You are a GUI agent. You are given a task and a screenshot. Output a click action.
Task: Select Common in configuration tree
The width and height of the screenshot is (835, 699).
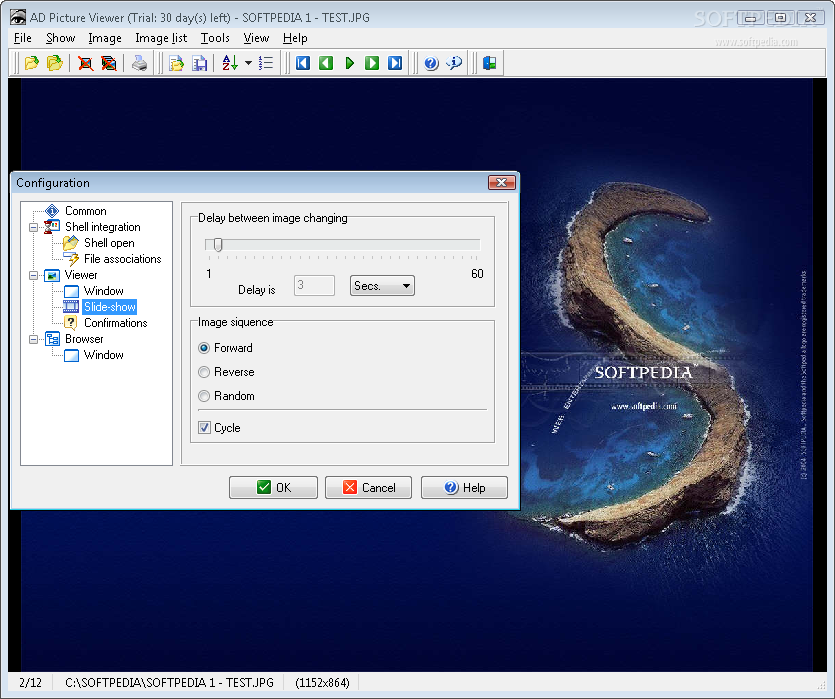85,211
